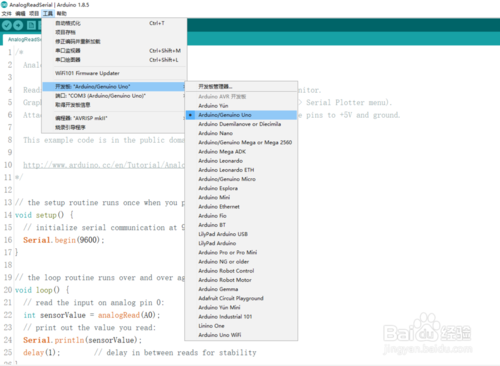Viewport: 500px width, 366px height.
Task: Pick Arduino Mini from board list
Action: [x=241, y=197]
